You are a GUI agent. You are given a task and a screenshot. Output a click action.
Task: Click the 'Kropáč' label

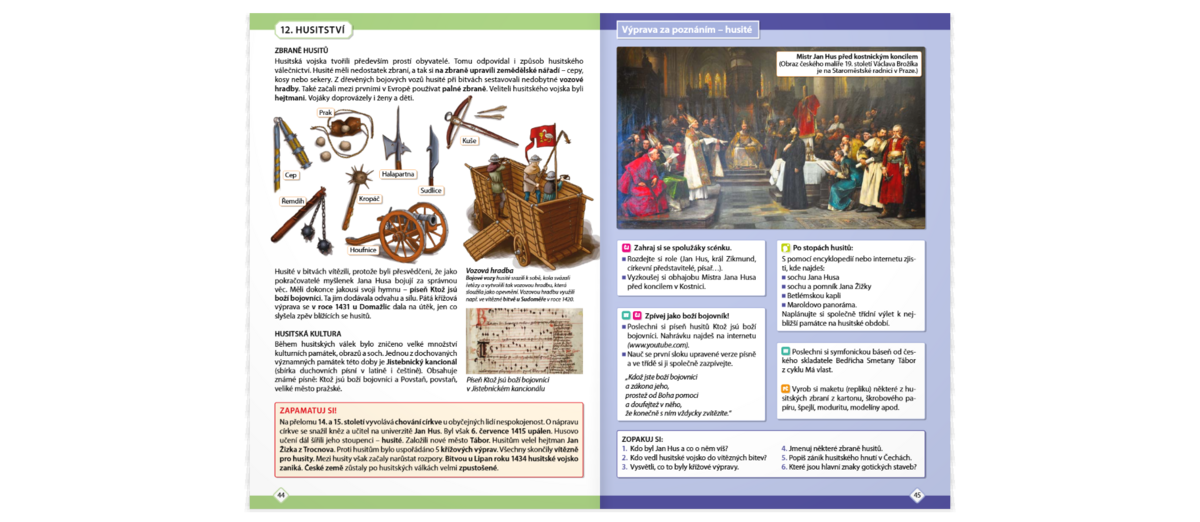click(369, 199)
